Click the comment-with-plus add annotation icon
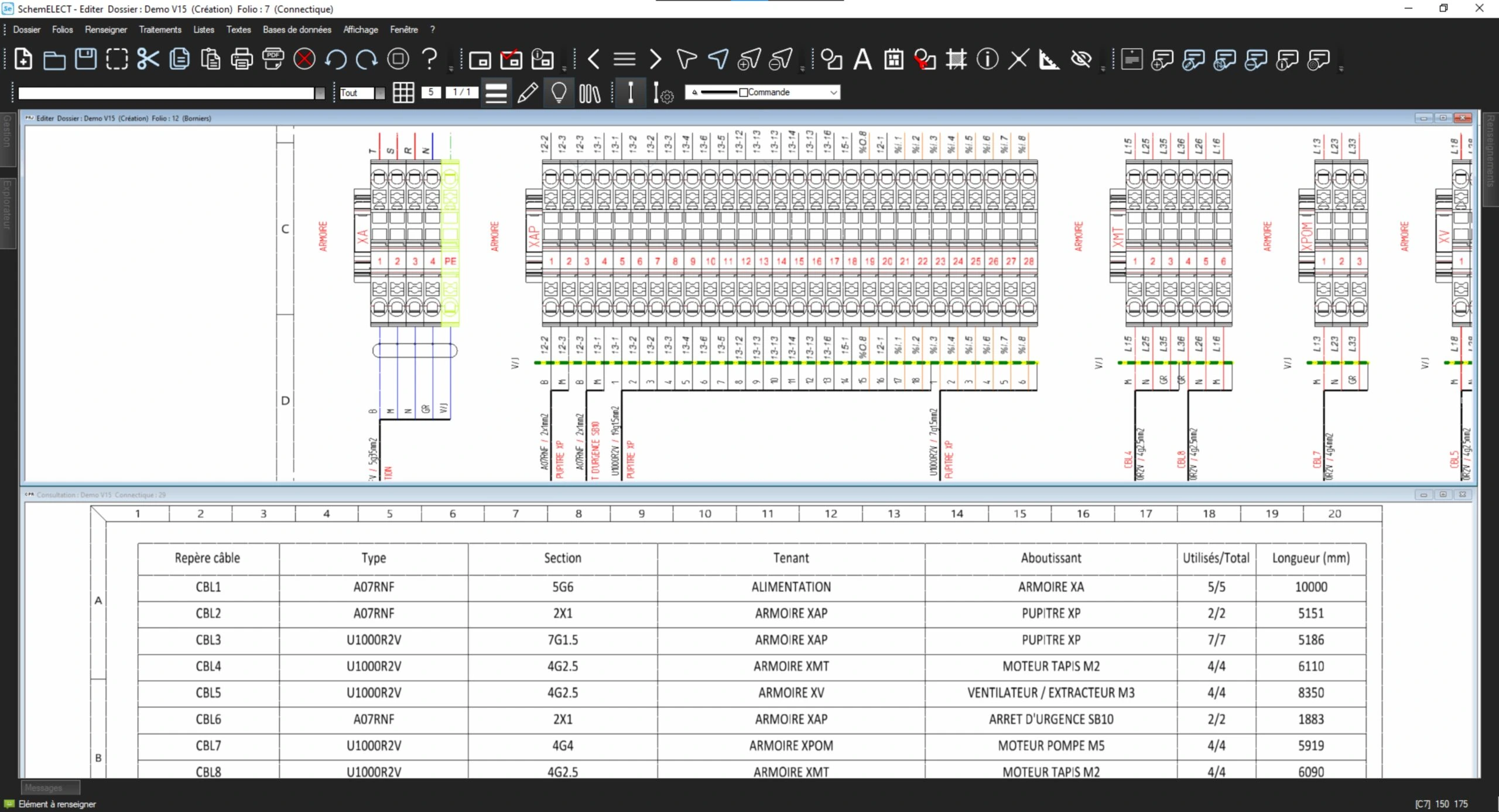 point(1162,59)
